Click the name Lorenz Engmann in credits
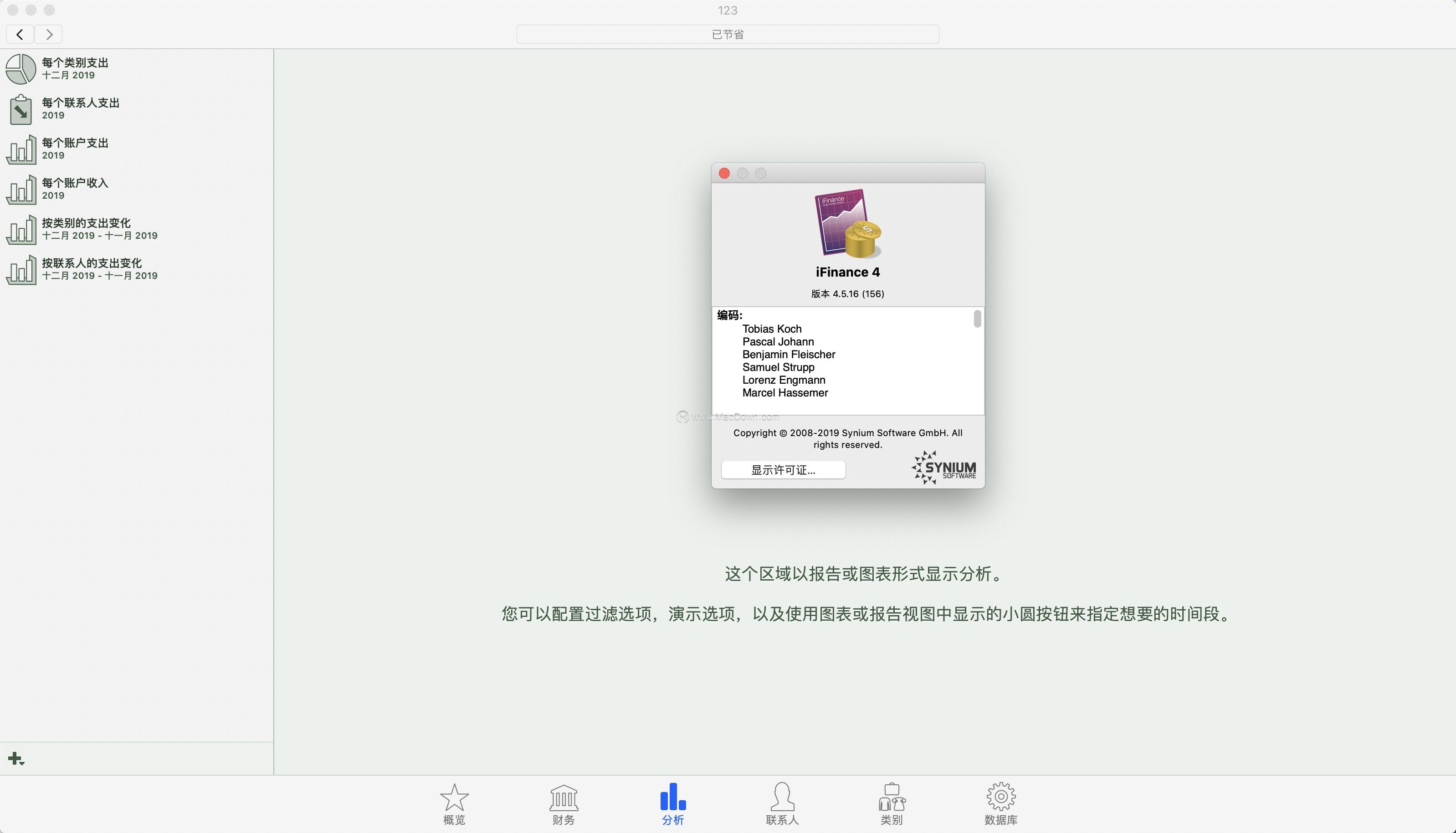The height and width of the screenshot is (833, 1456). click(784, 380)
